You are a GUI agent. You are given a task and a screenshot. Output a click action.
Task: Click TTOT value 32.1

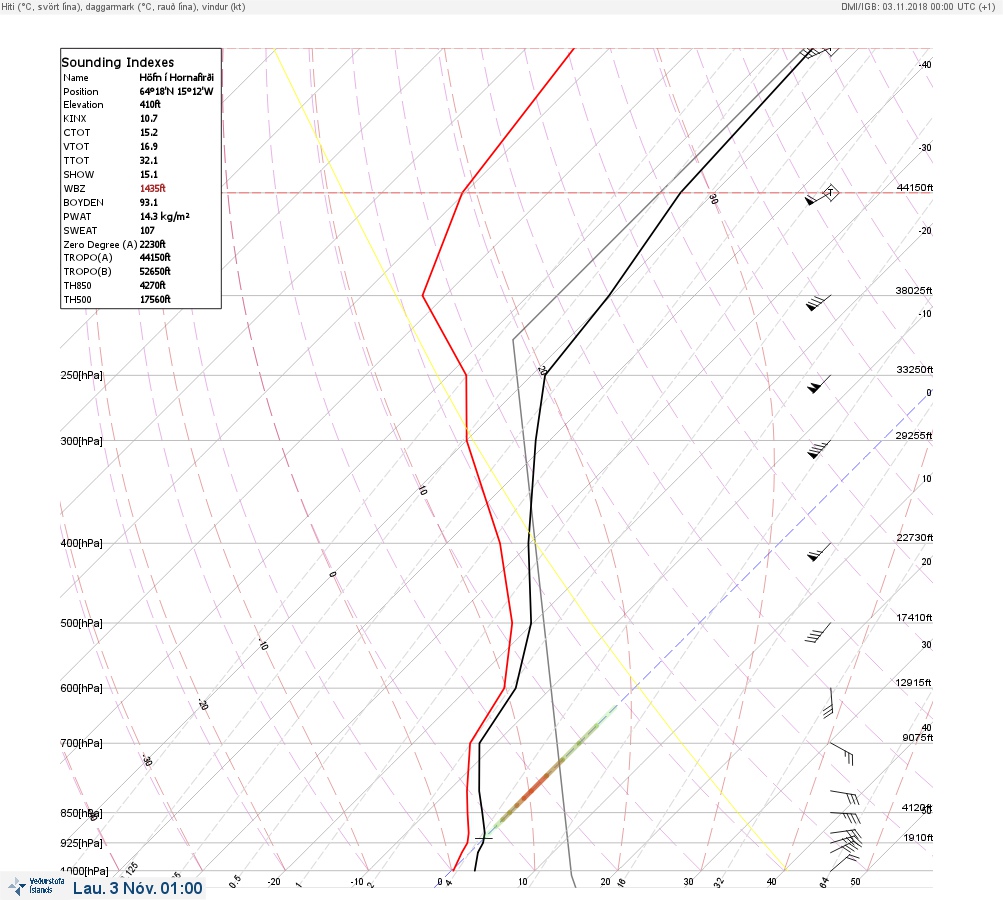point(148,161)
